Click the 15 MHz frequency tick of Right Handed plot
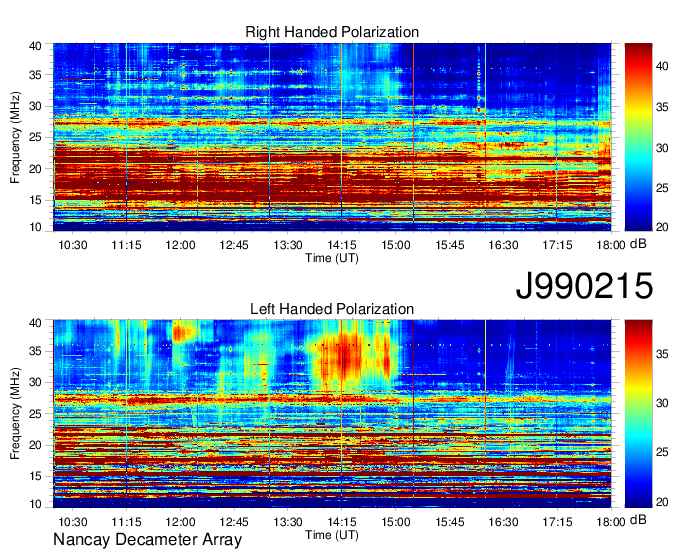Viewport: 680px width, 552px height. (x=35, y=200)
